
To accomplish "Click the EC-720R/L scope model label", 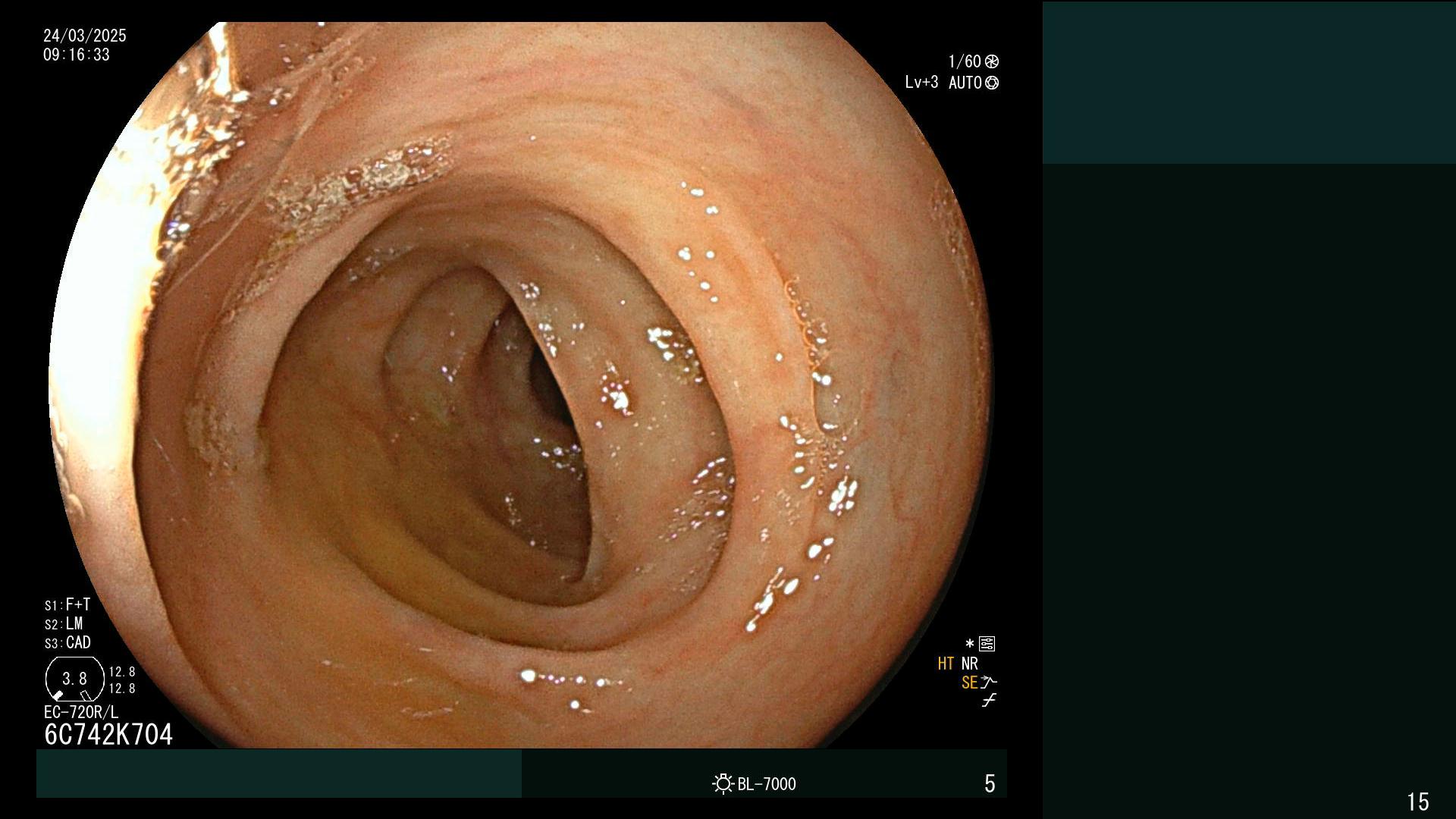I will 81,712.
